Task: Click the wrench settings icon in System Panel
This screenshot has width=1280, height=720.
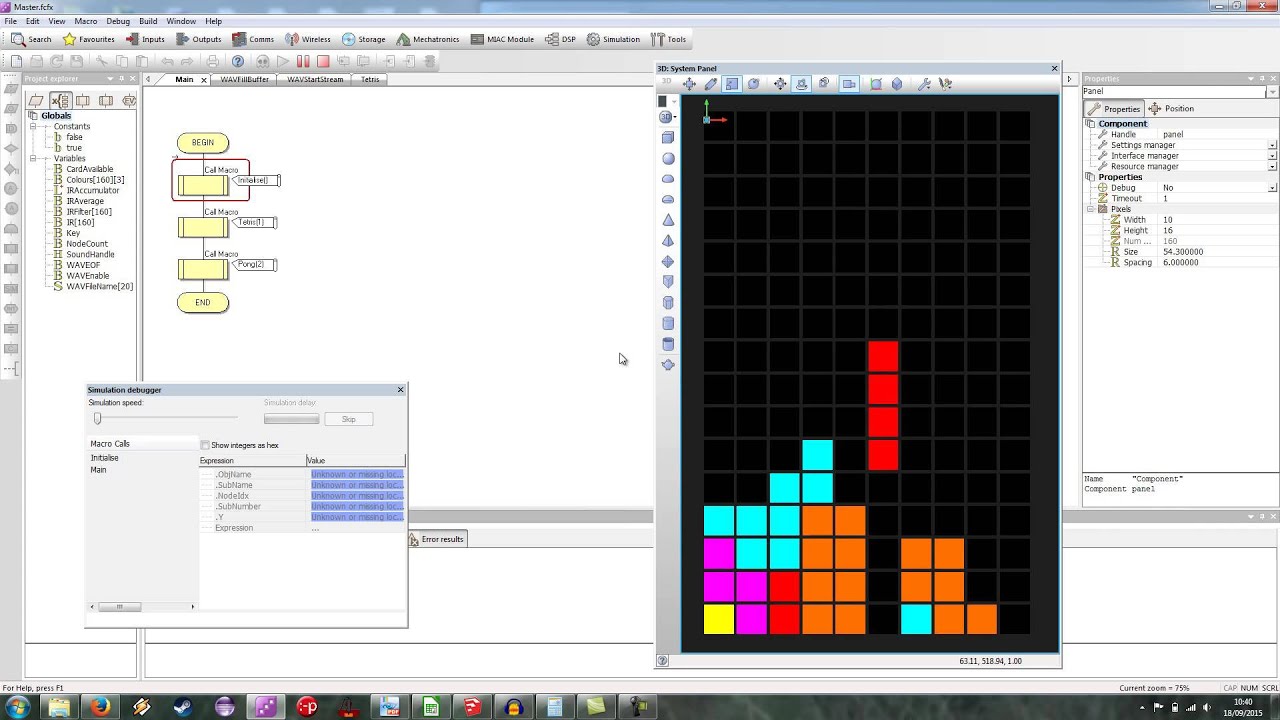Action: click(924, 84)
